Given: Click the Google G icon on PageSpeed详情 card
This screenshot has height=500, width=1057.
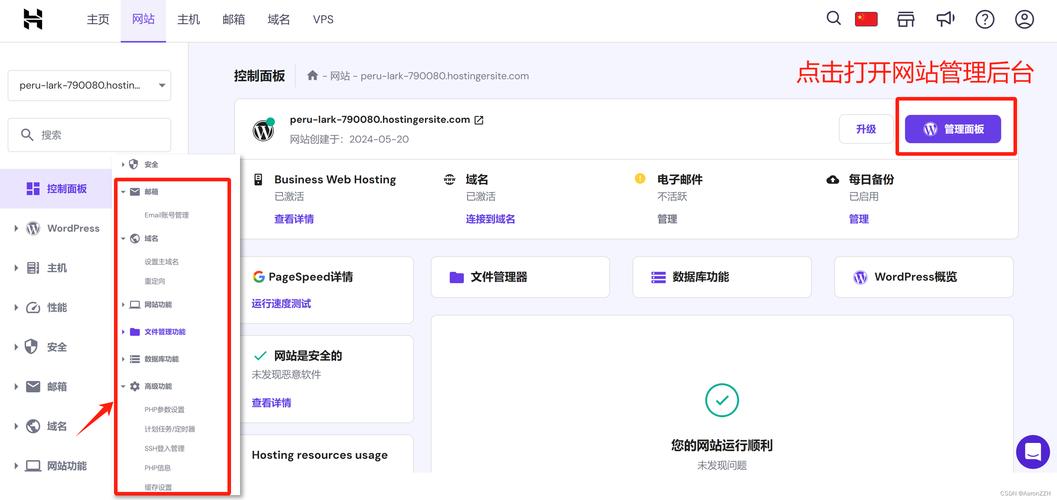Looking at the screenshot, I should (259, 277).
